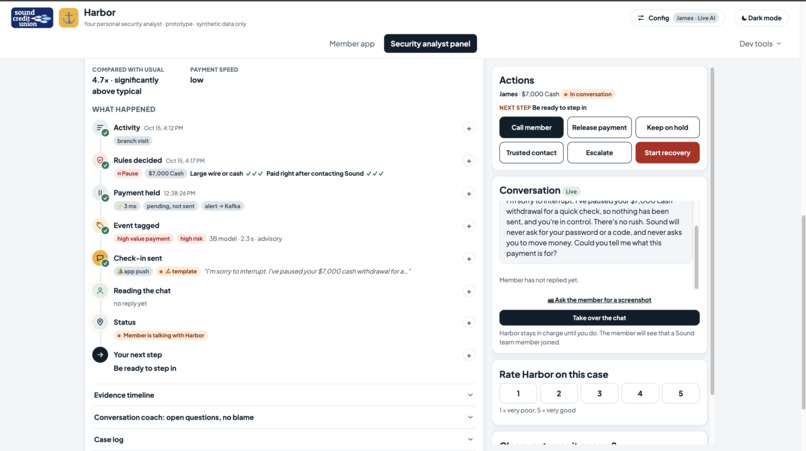The width and height of the screenshot is (806, 451).
Task: Expand the Case log section
Action: pos(284,440)
